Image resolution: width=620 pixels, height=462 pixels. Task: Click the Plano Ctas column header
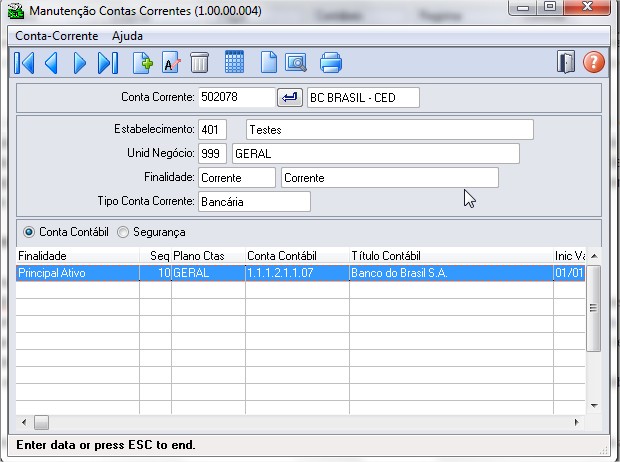pos(208,256)
